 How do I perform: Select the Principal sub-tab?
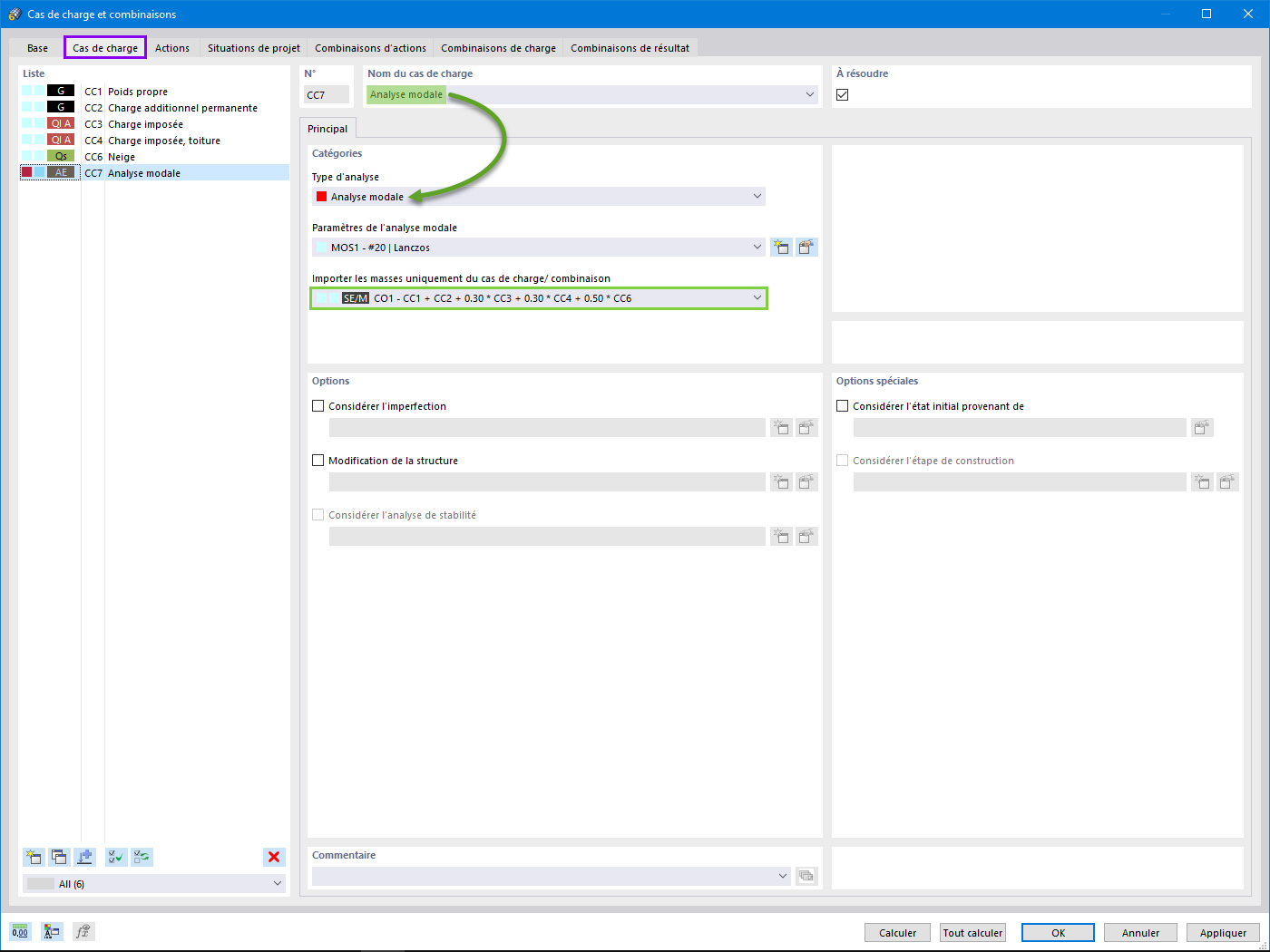327,129
